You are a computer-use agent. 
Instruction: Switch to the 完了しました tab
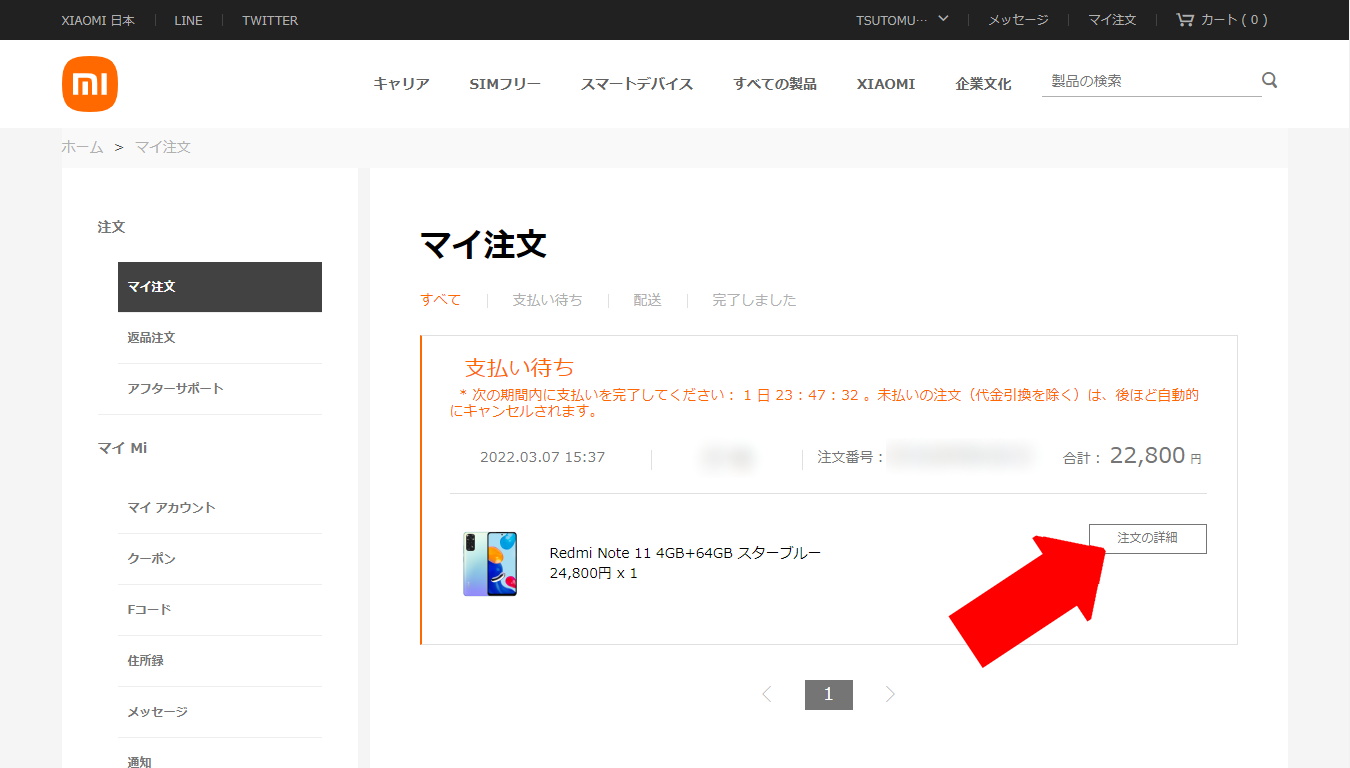(x=754, y=300)
